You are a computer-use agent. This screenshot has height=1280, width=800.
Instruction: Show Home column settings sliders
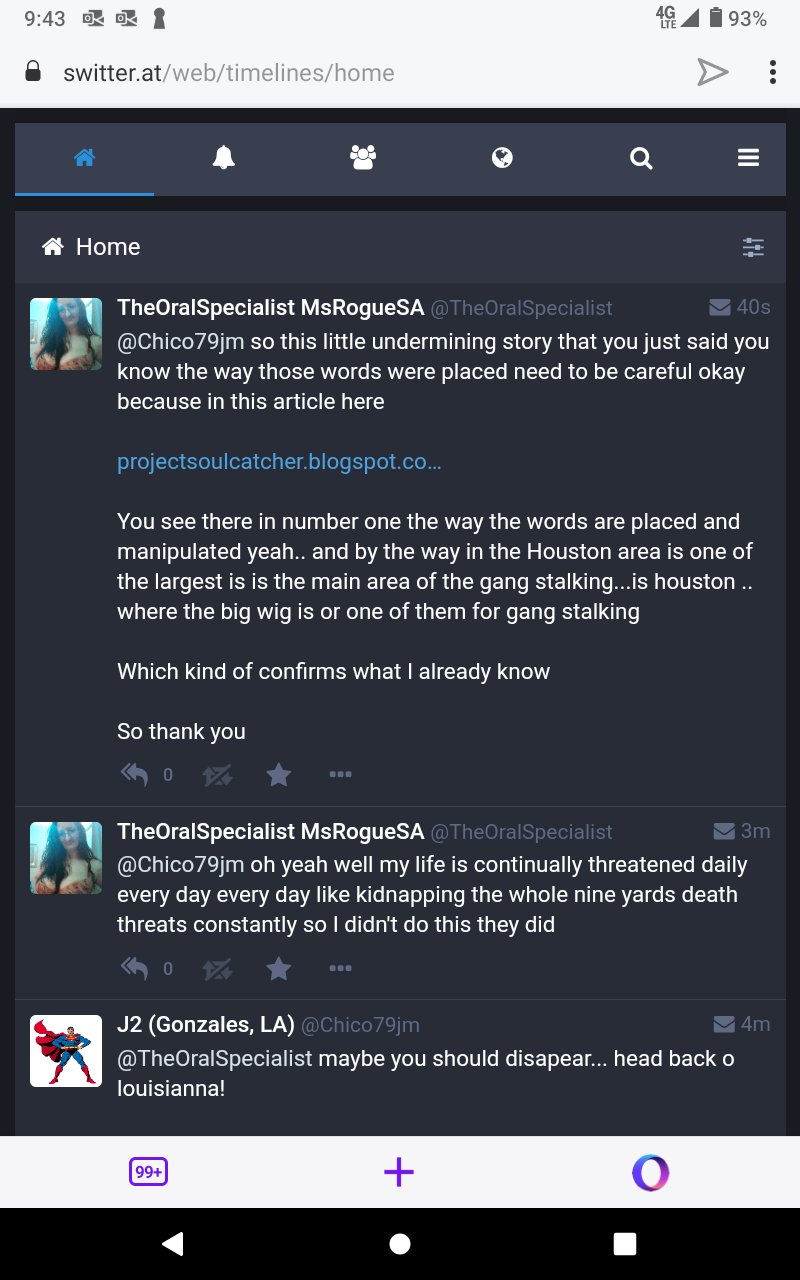753,247
